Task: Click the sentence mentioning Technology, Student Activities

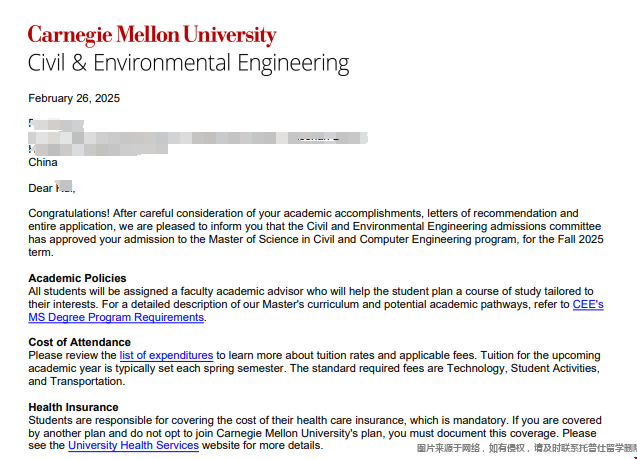Action: [x=314, y=375]
